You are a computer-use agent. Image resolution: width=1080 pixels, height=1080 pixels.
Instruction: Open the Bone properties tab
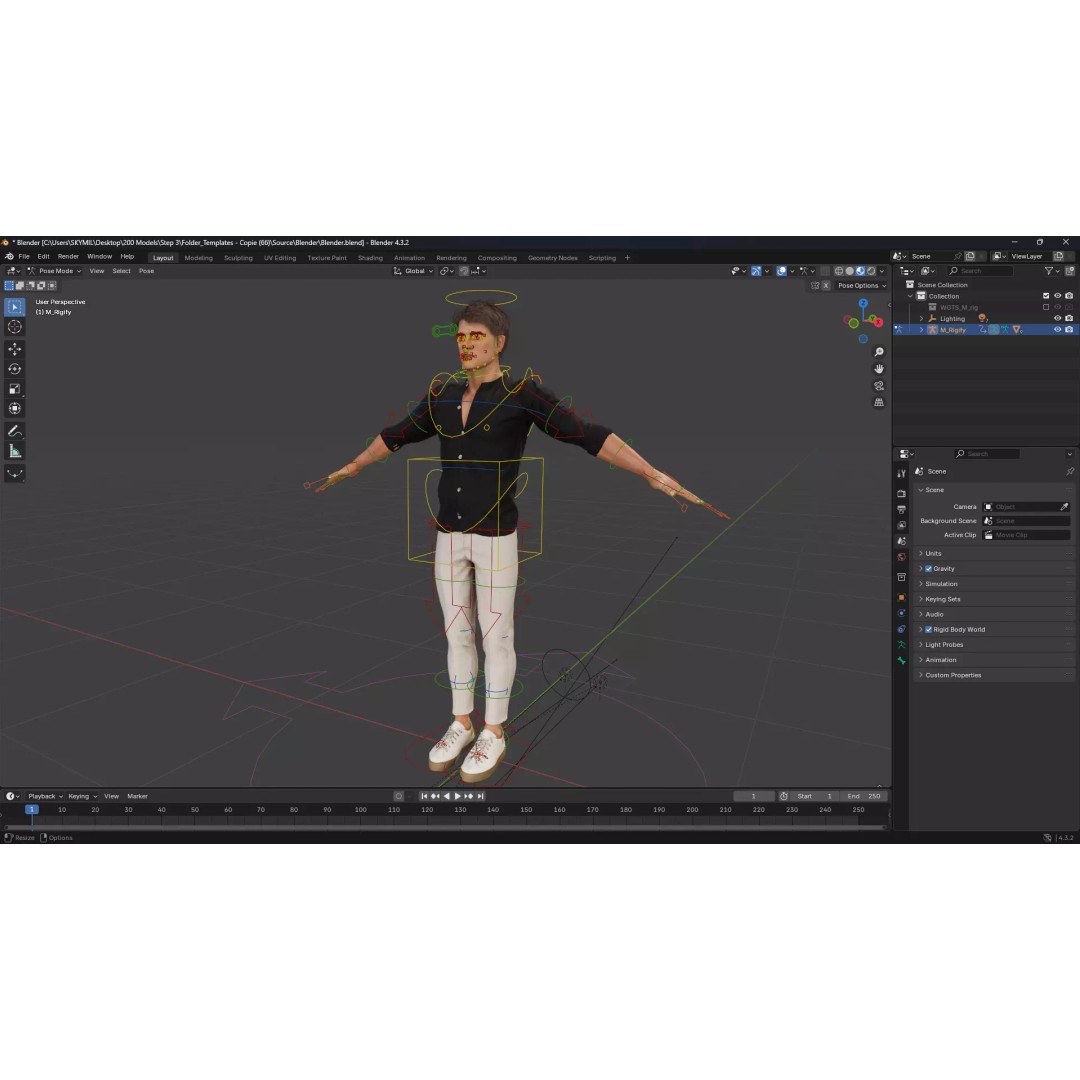click(x=901, y=661)
